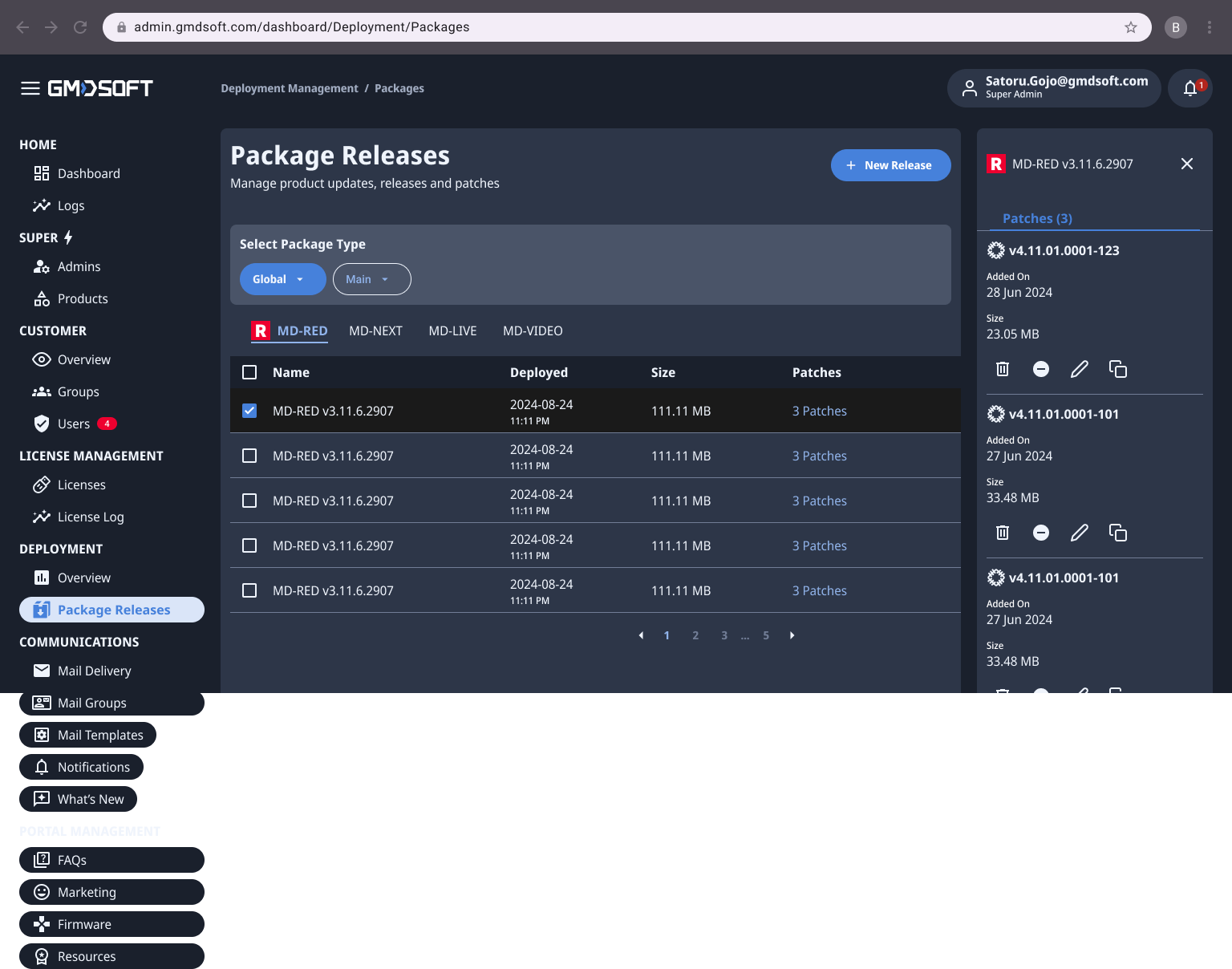Switch to the MD-VIDEO tab

[x=533, y=330]
